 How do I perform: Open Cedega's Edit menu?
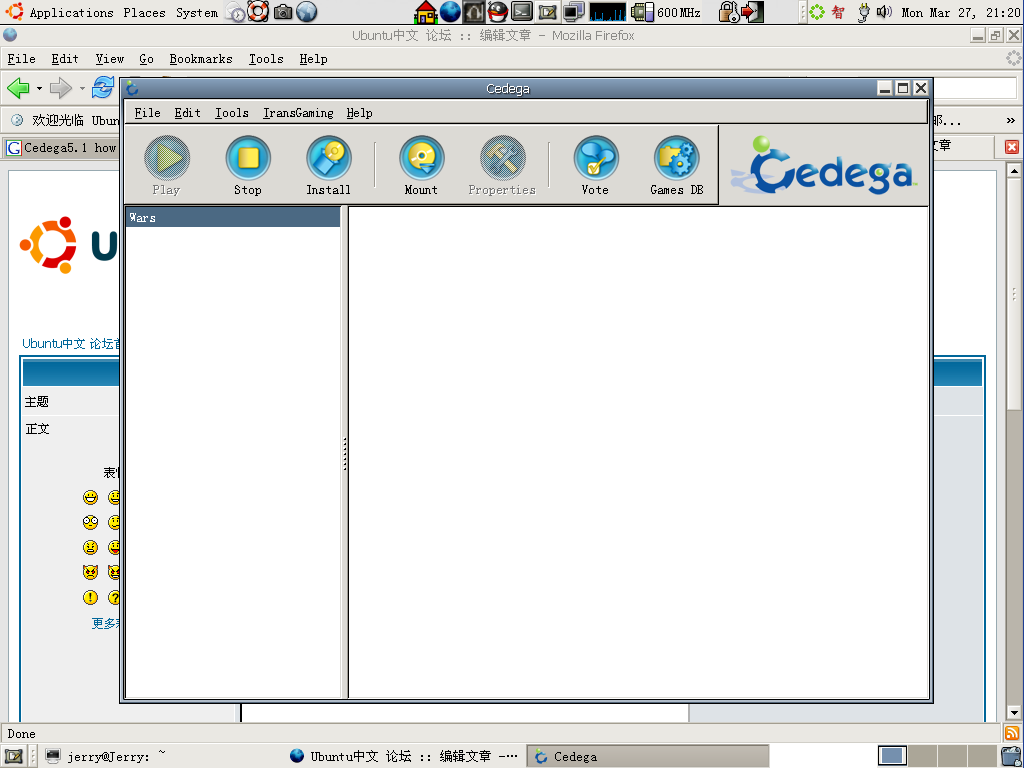(187, 113)
